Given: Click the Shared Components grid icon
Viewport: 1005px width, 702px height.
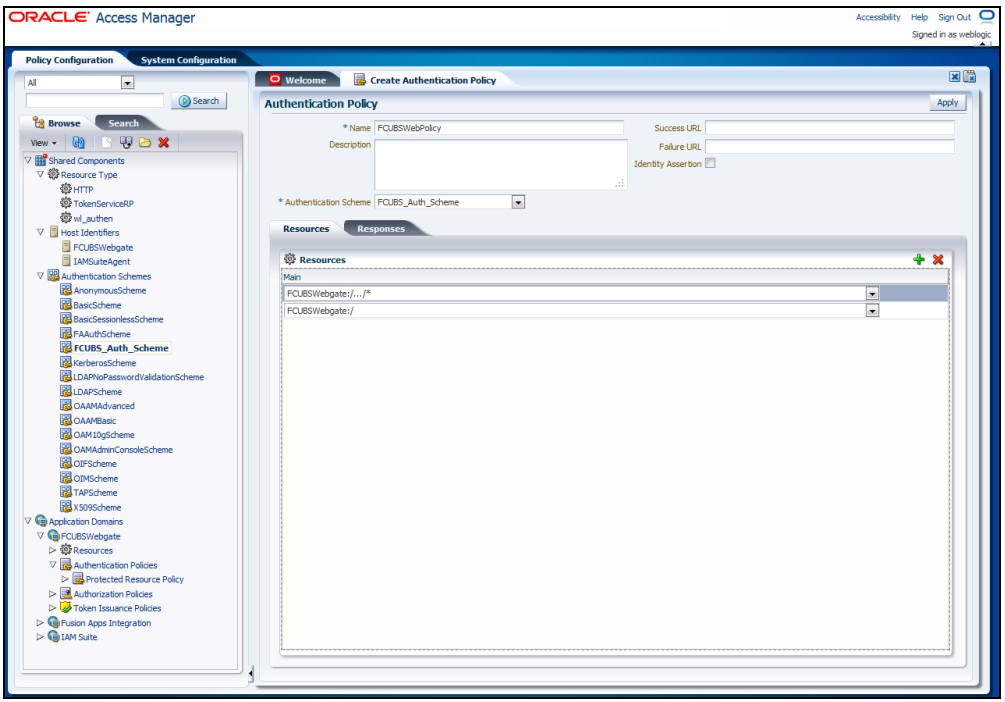Looking at the screenshot, I should click(x=41, y=160).
